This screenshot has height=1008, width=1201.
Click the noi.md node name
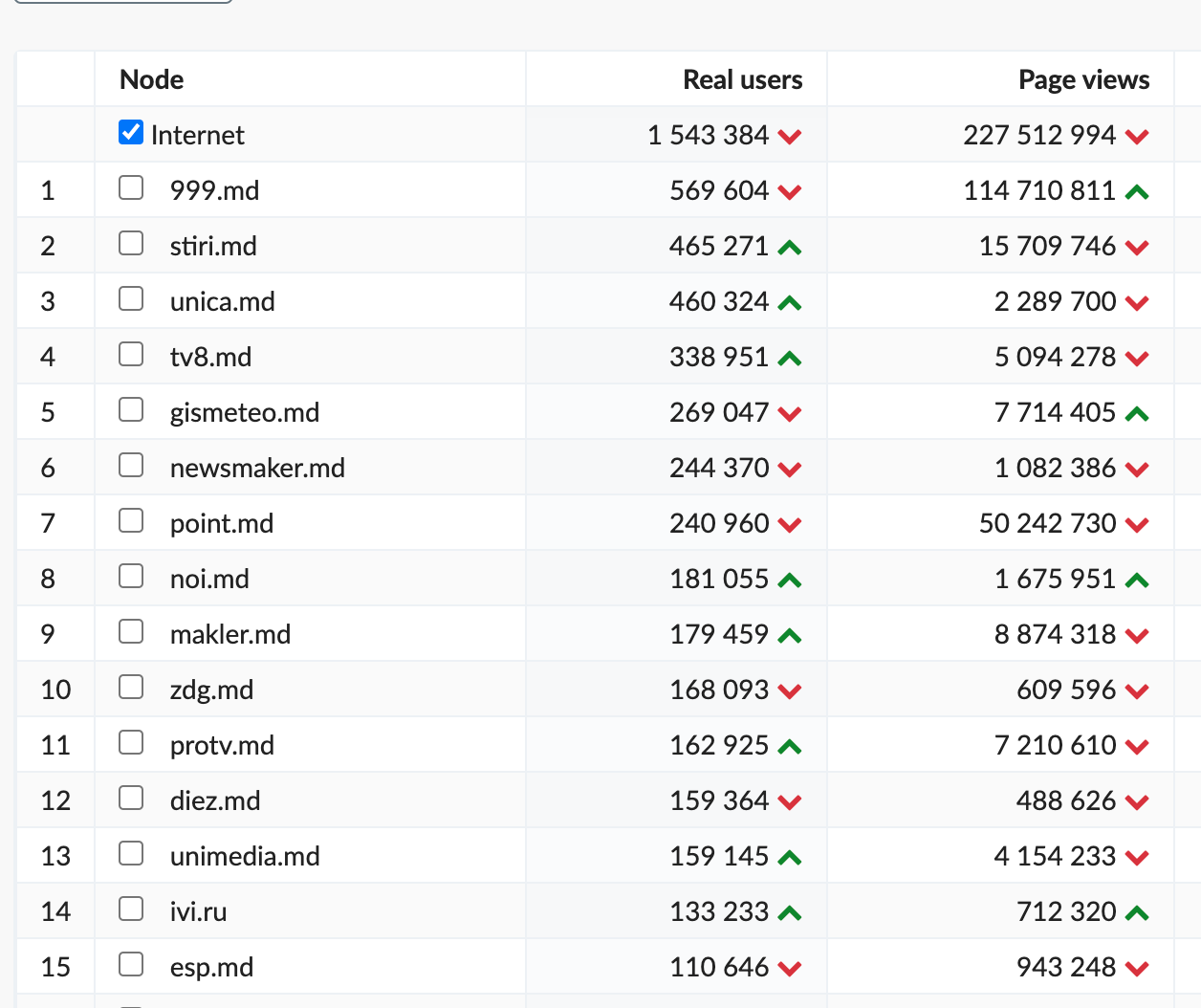click(209, 579)
